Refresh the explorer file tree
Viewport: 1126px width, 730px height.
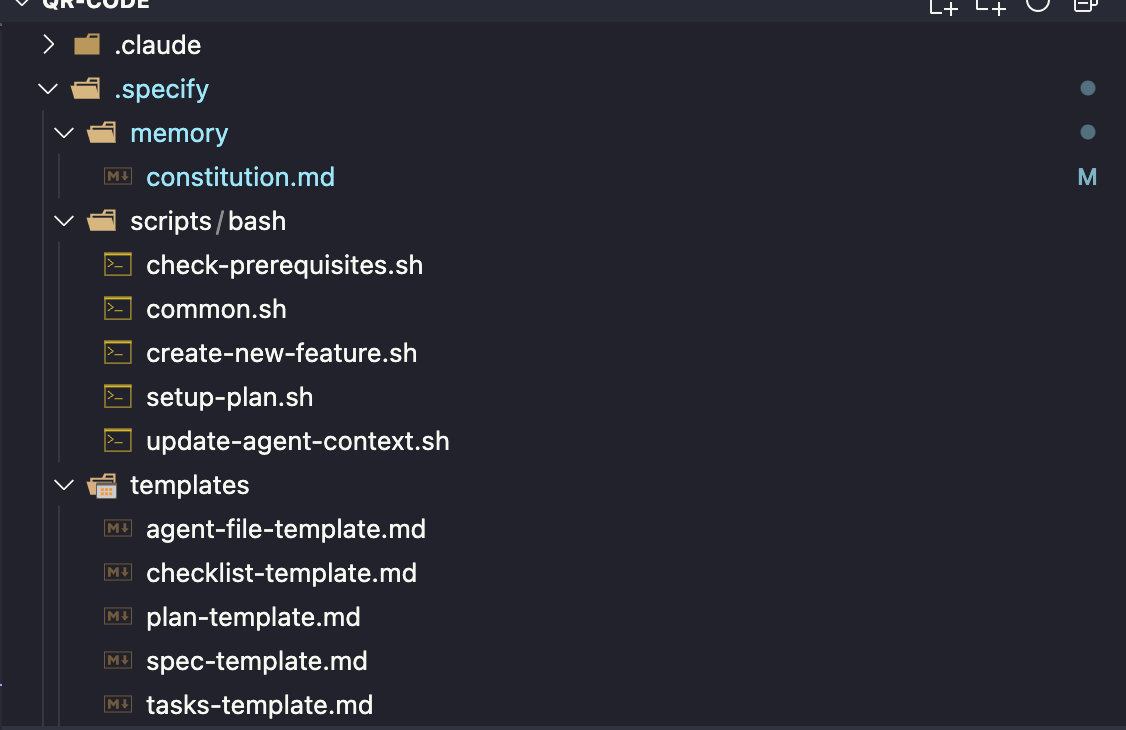click(1038, 5)
